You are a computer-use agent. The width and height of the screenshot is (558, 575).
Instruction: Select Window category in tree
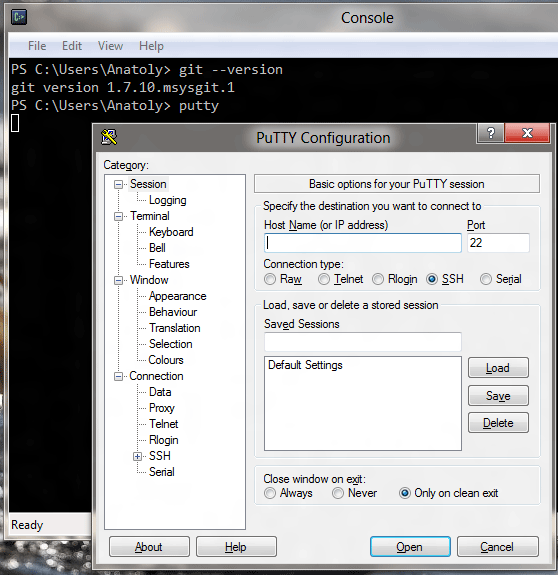click(x=149, y=280)
